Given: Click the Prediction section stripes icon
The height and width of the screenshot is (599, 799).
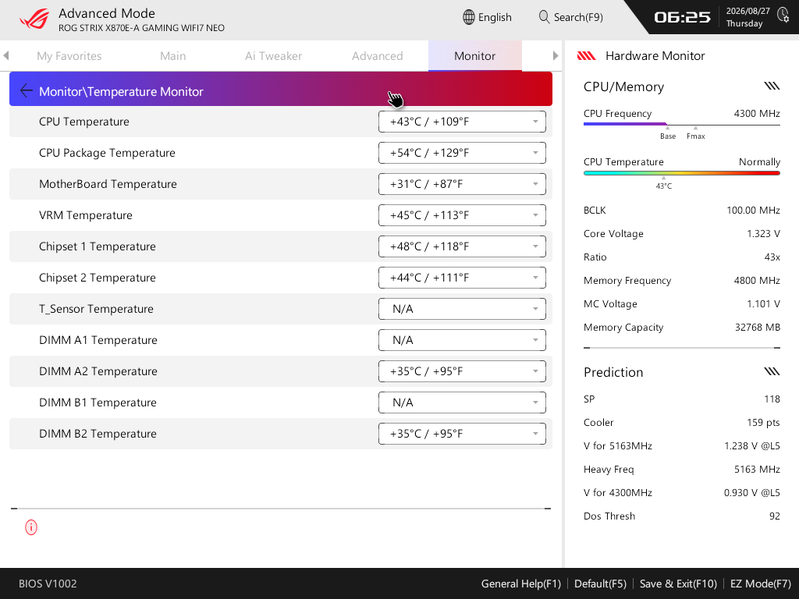Looking at the screenshot, I should 772,371.
